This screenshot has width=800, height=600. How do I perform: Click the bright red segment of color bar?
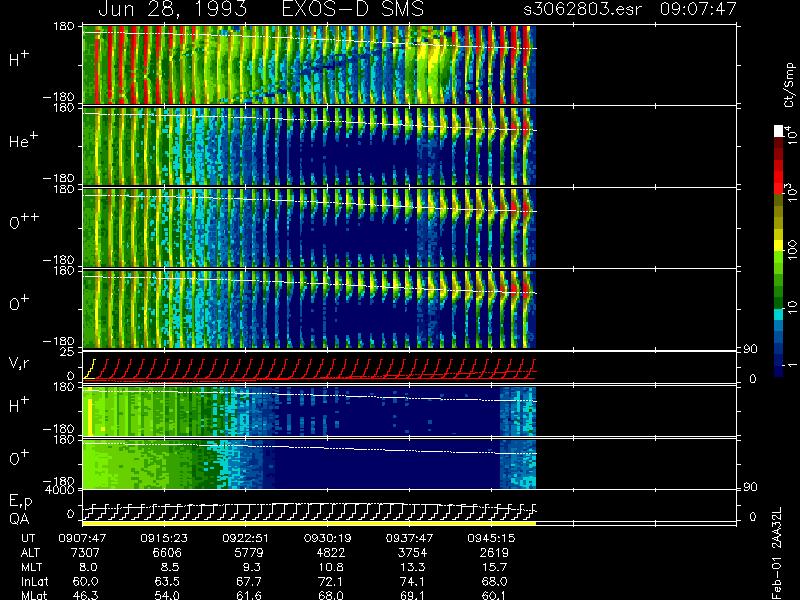(x=779, y=176)
